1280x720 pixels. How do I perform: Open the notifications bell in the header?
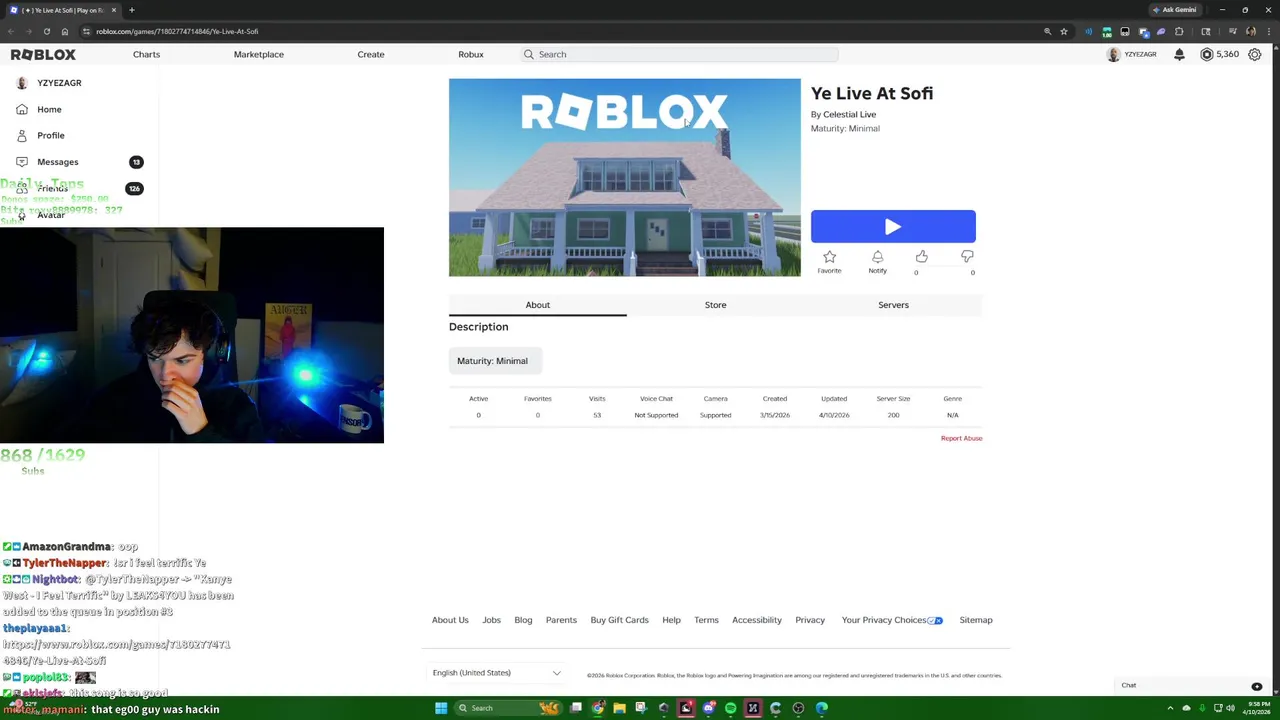tap(1179, 54)
